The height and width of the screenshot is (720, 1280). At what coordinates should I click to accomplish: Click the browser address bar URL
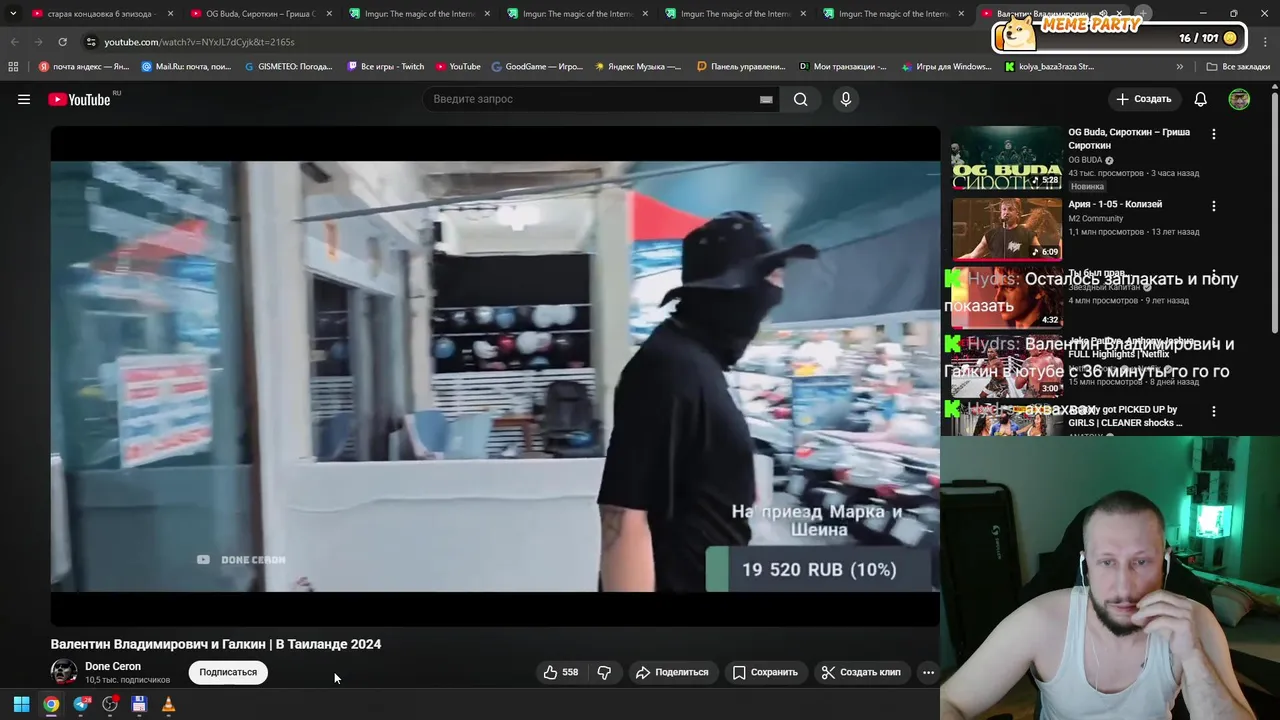tap(199, 42)
